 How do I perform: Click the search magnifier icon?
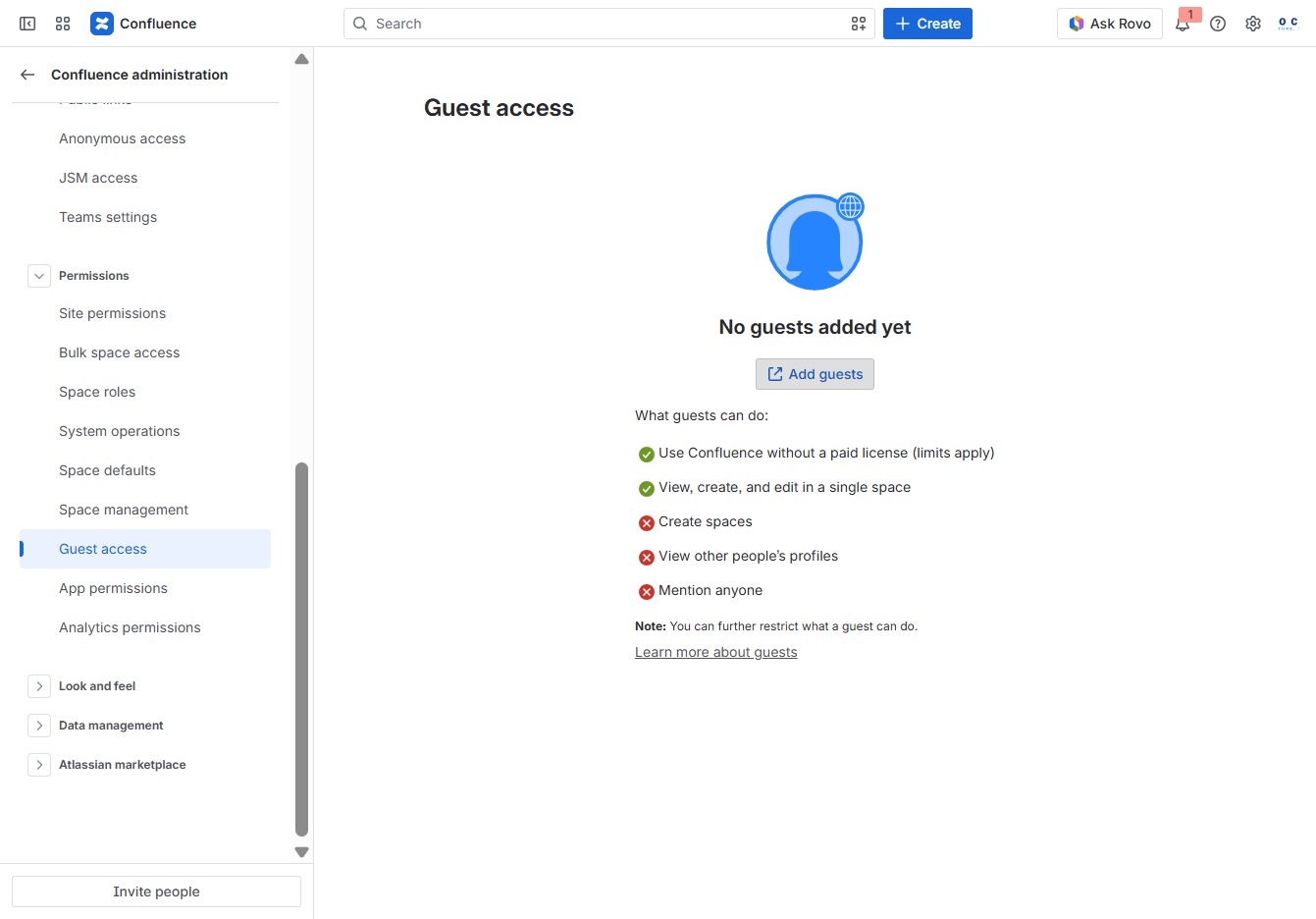(x=360, y=24)
